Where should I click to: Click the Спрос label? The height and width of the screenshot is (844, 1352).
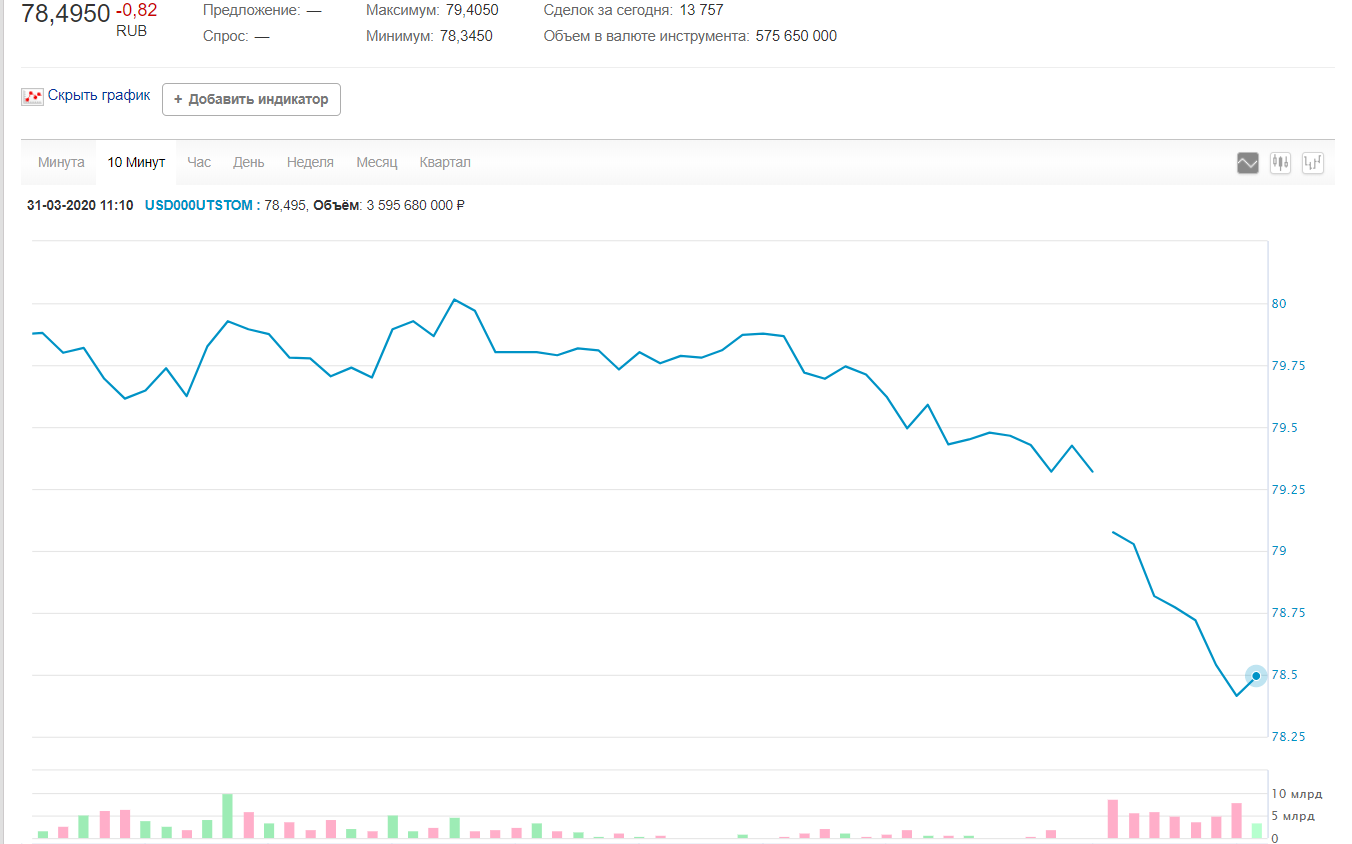[x=226, y=36]
